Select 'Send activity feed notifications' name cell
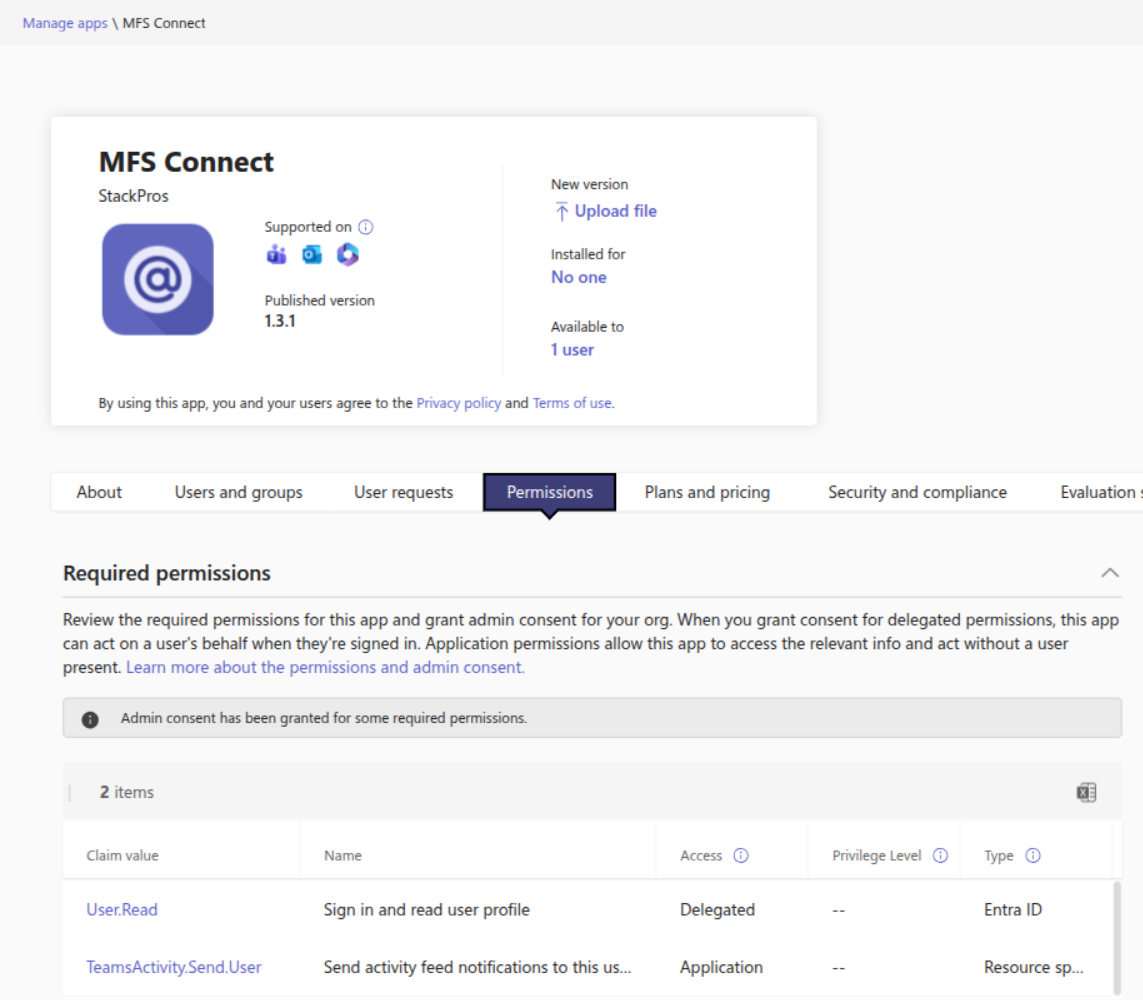Image resolution: width=1143 pixels, height=1000 pixels. coord(477,967)
